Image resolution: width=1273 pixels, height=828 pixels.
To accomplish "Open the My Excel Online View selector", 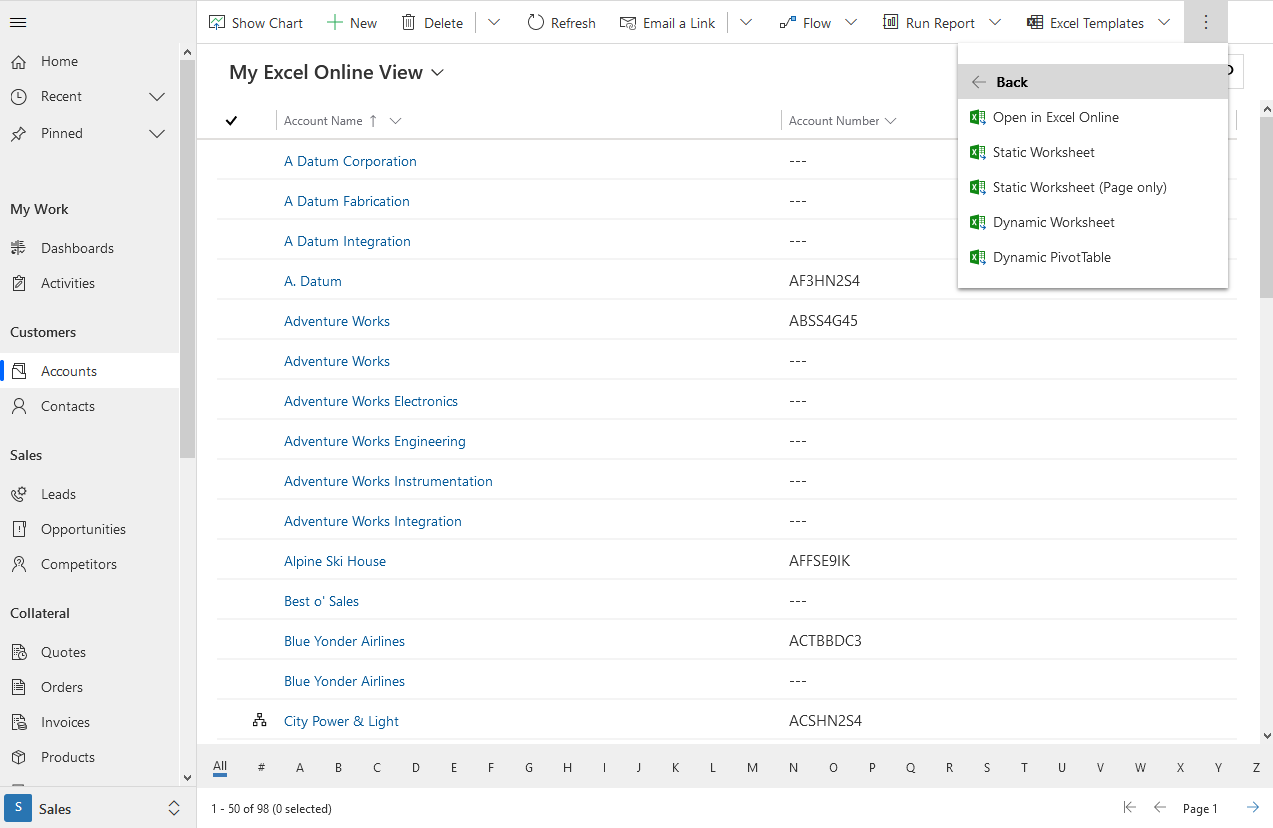I will point(337,72).
